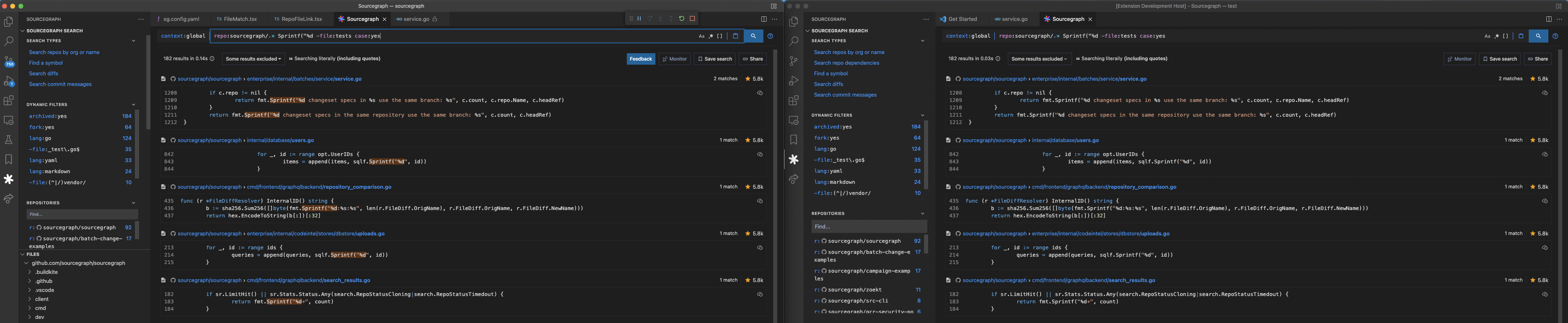The image size is (1568, 323).
Task: Open Search view in left window activity bar
Action: tap(9, 41)
